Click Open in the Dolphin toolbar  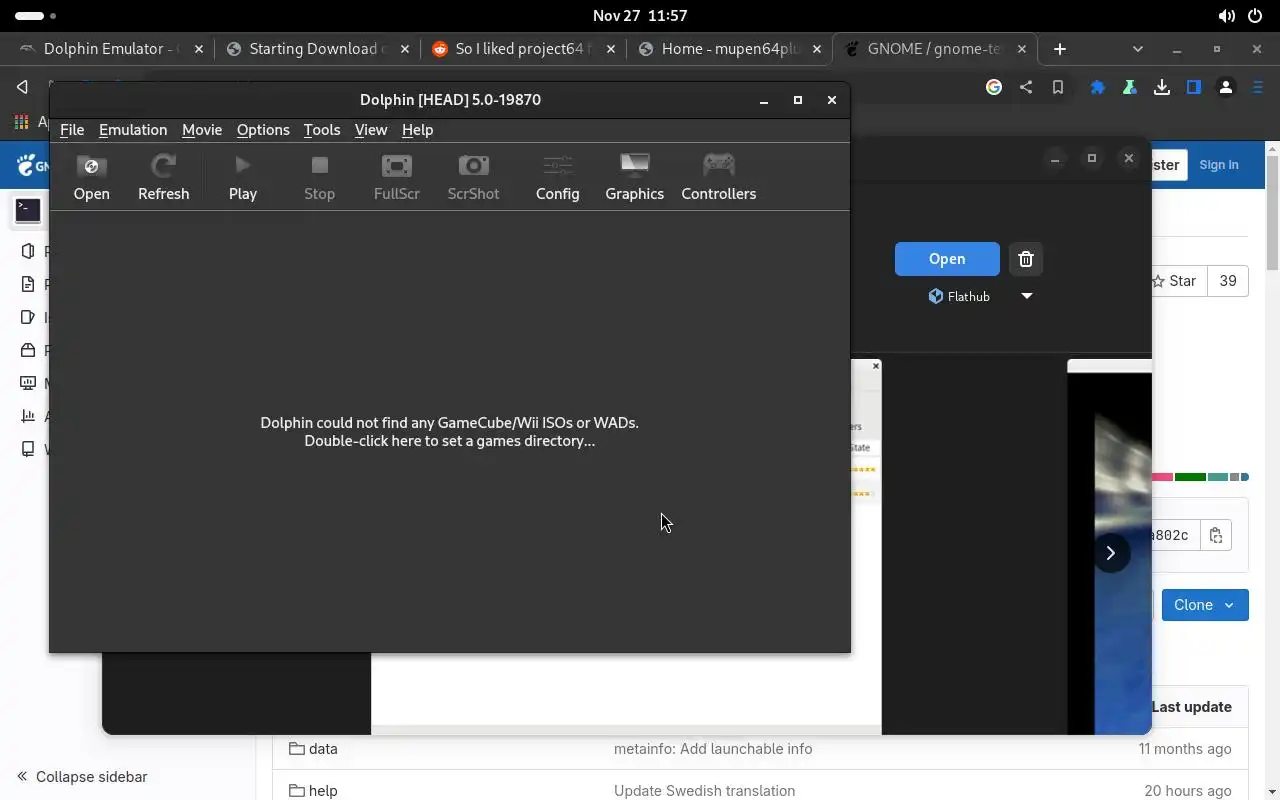point(91,178)
